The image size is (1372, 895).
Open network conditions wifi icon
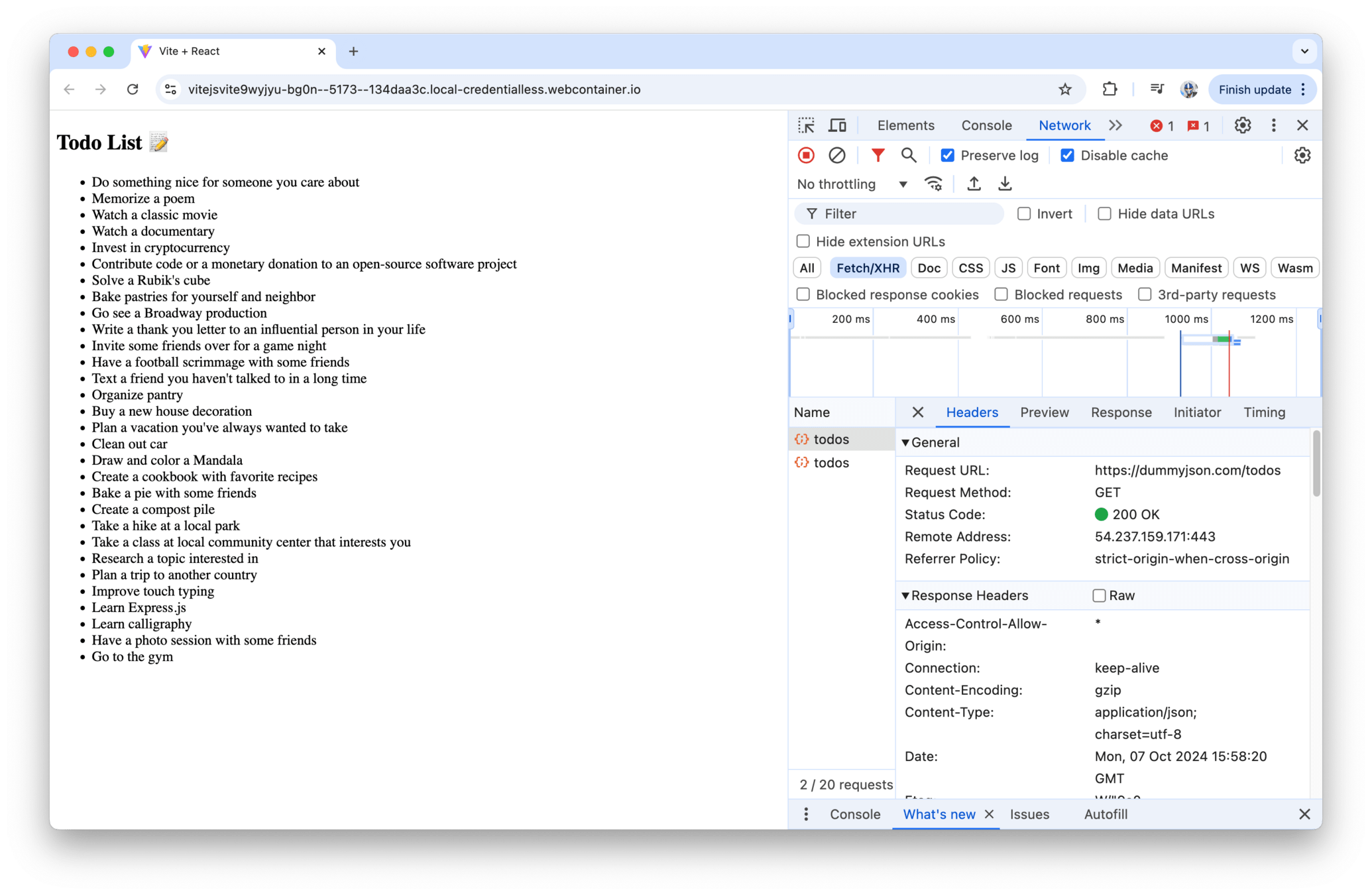933,184
